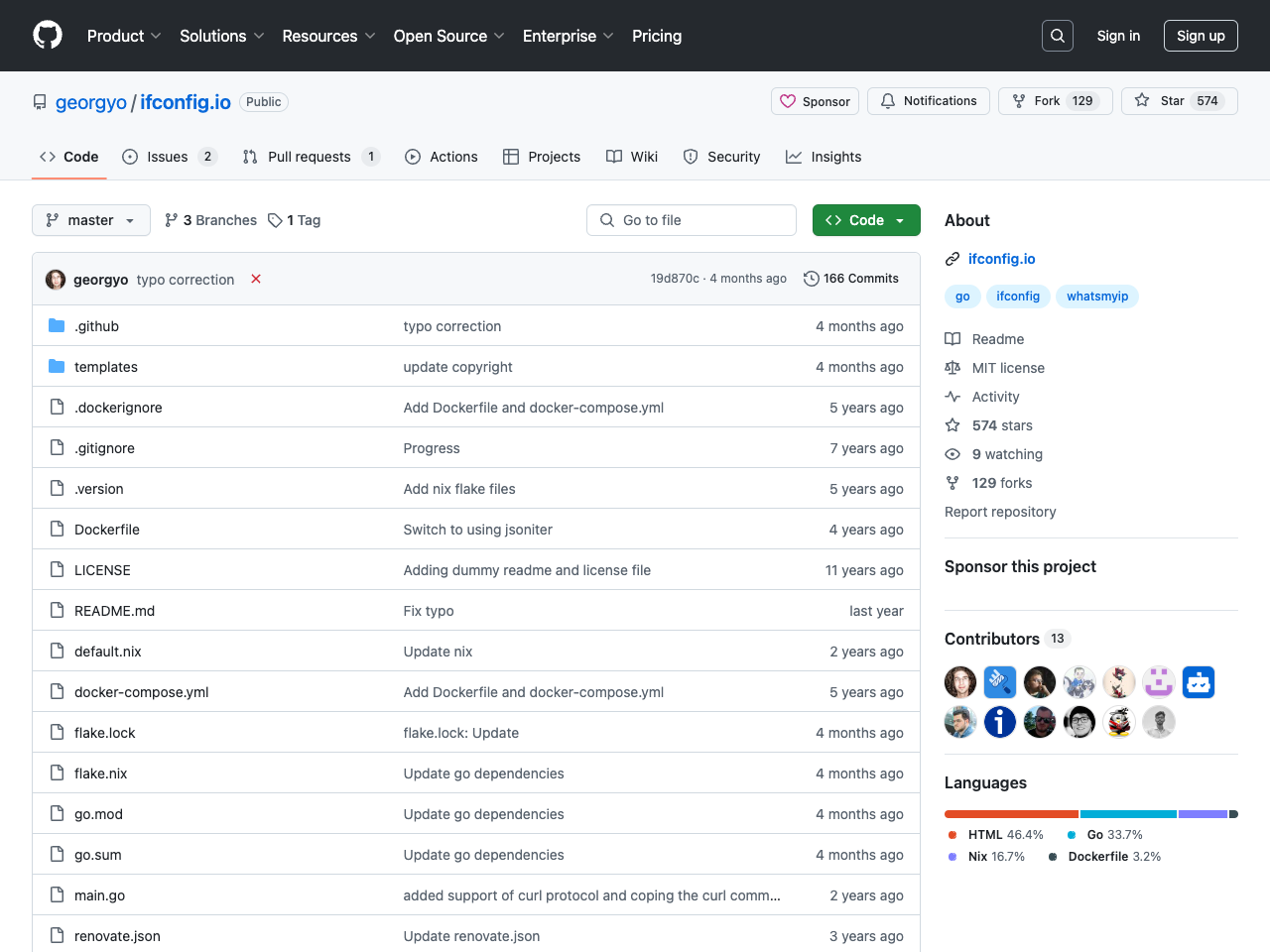Click the MIT license scale icon
1270x952 pixels.
pyautogui.click(x=952, y=368)
